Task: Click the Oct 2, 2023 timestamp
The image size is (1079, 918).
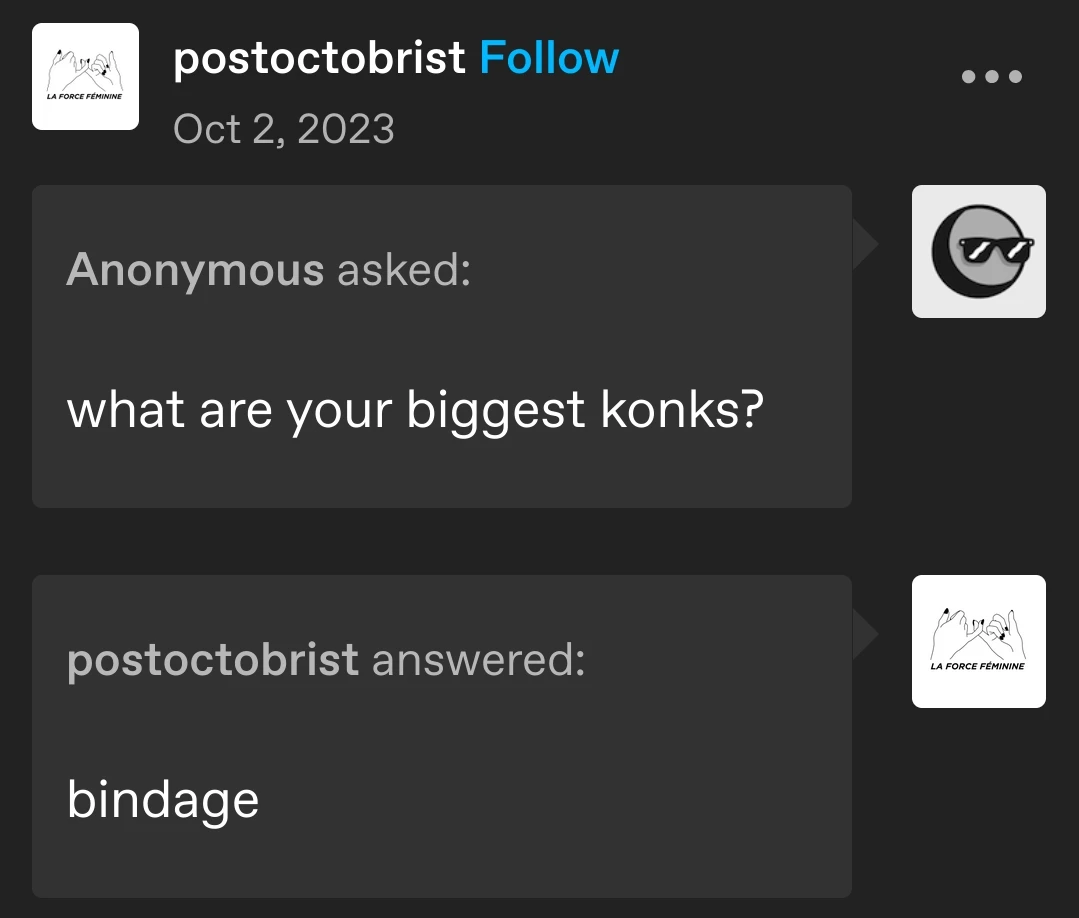Action: [283, 129]
